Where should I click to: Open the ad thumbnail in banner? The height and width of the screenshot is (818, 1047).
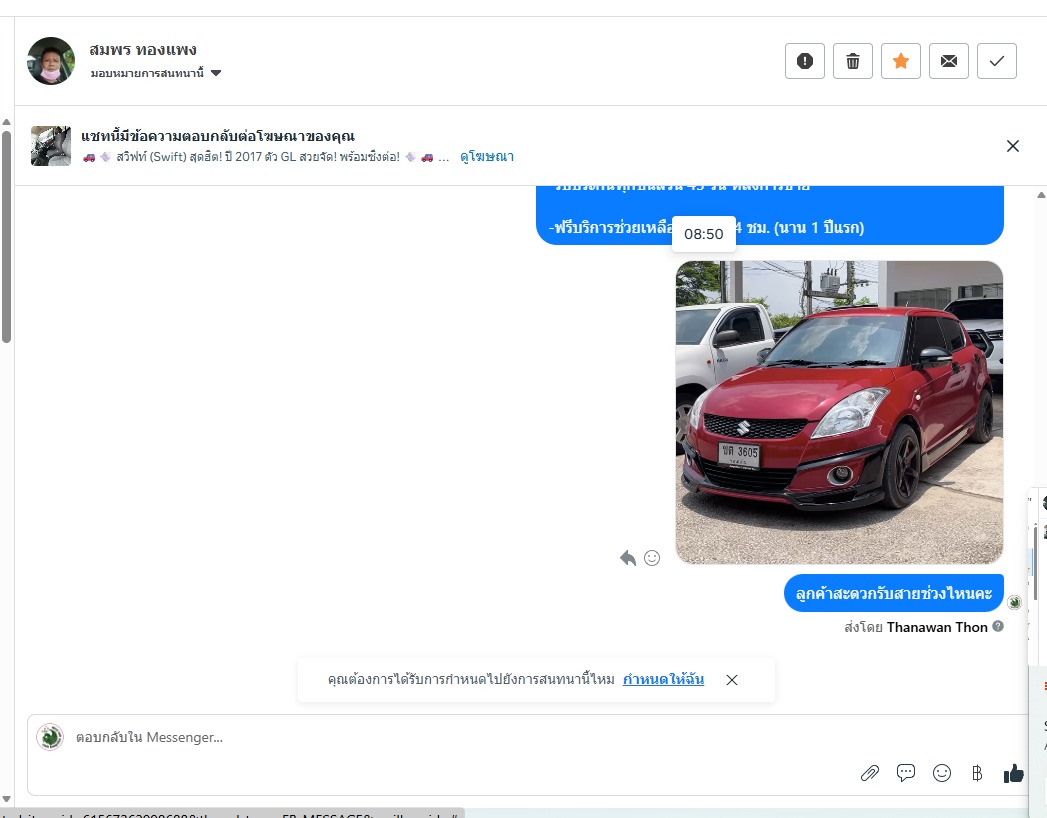(x=51, y=146)
